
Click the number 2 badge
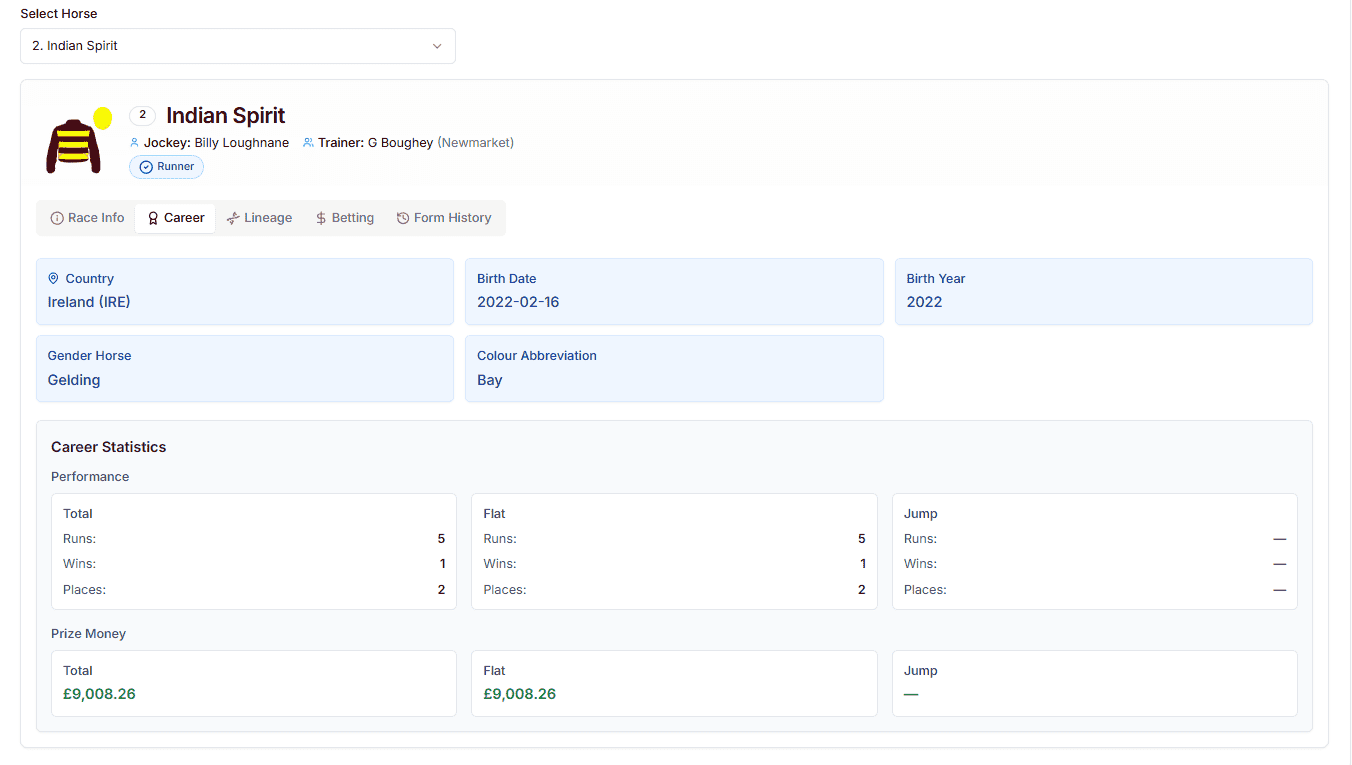coord(142,115)
